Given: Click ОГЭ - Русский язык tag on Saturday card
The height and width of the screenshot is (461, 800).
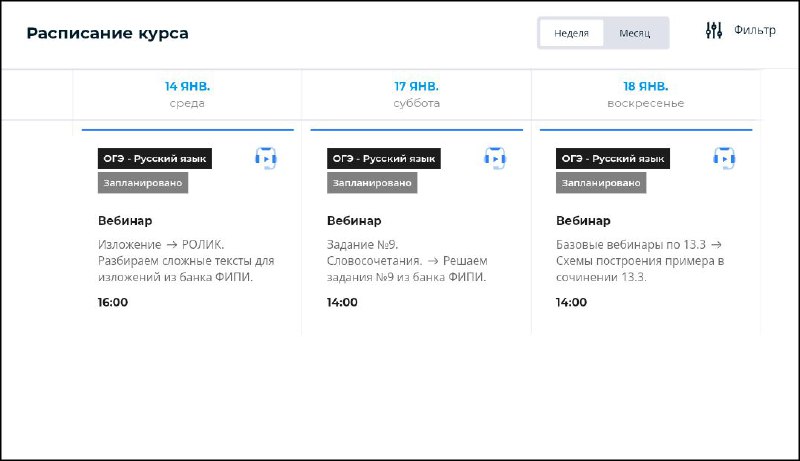Looking at the screenshot, I should click(384, 158).
